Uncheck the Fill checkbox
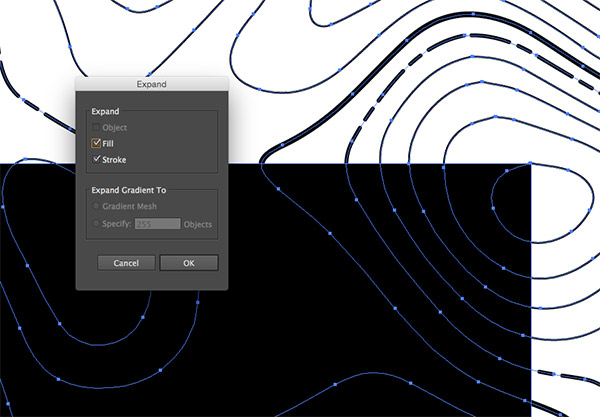Viewport: 600px width, 417px height. [x=97, y=144]
